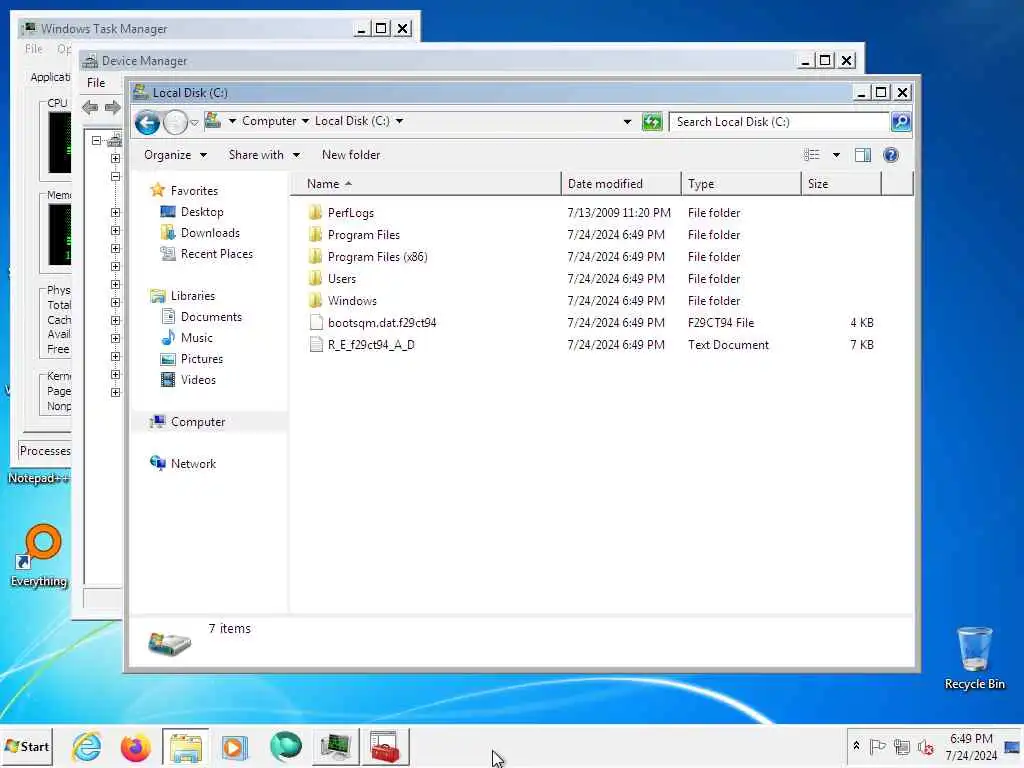
Task: Select the Program Files folder
Action: [x=363, y=235]
